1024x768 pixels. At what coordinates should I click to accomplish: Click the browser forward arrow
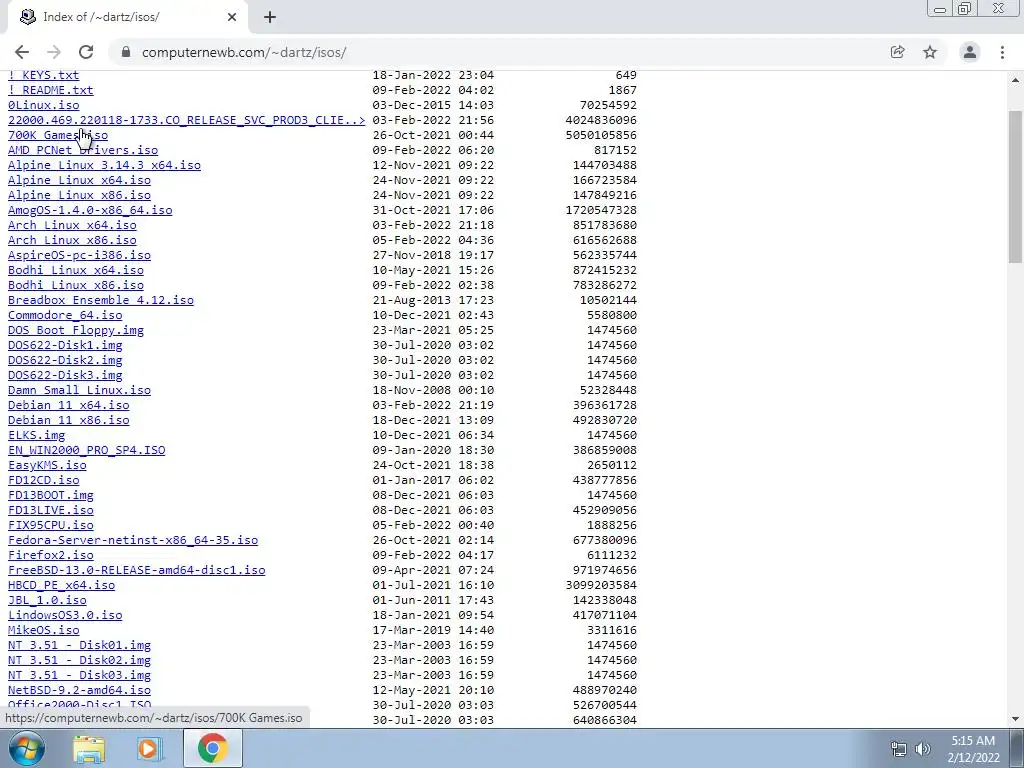[54, 52]
